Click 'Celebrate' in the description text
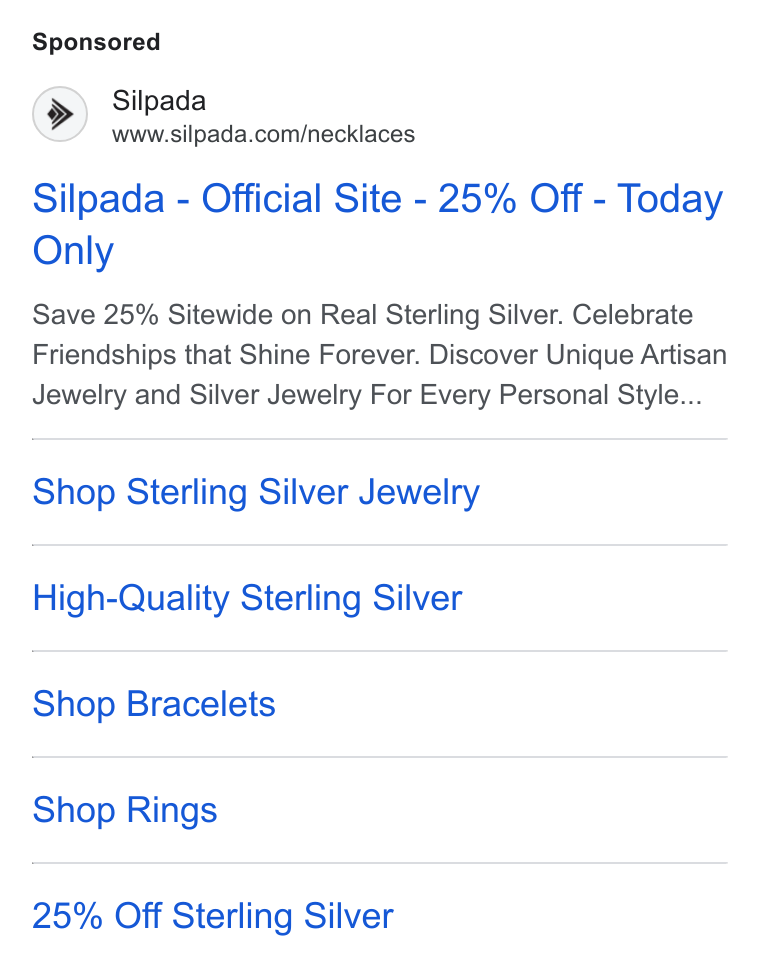The image size is (760, 968). tap(632, 315)
